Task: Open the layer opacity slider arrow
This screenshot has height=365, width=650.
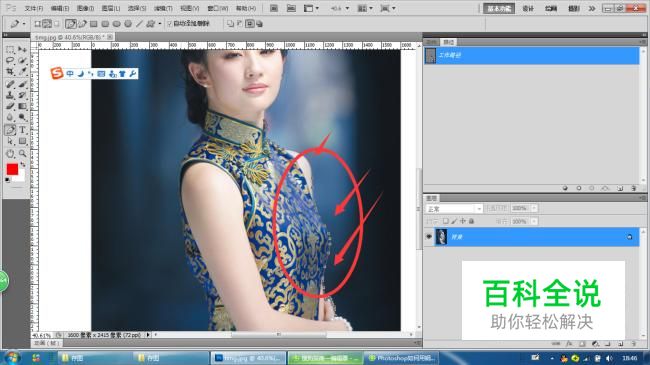Action: click(x=534, y=208)
